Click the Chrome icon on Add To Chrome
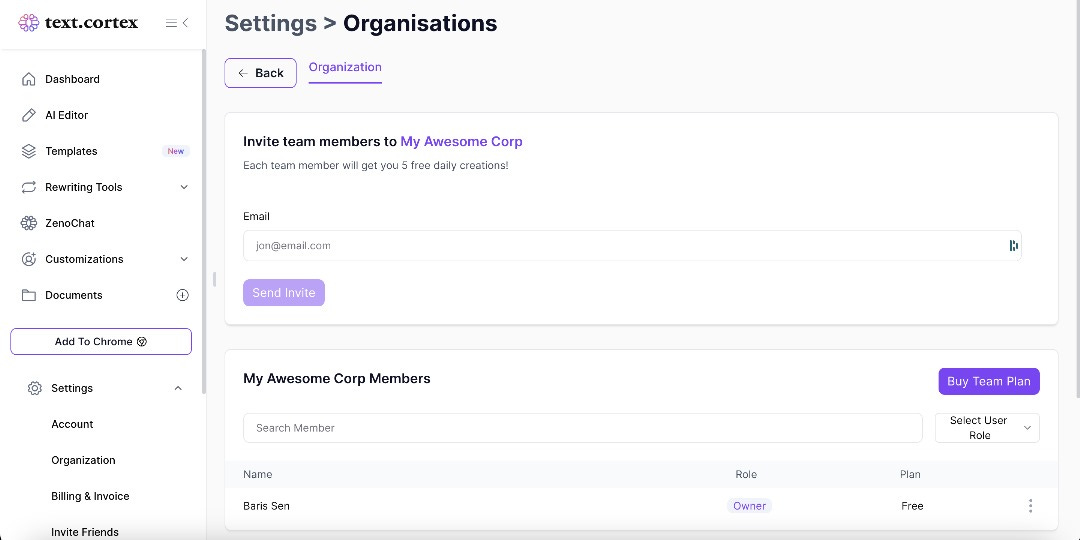Viewport: 1080px width, 540px height. 142,342
